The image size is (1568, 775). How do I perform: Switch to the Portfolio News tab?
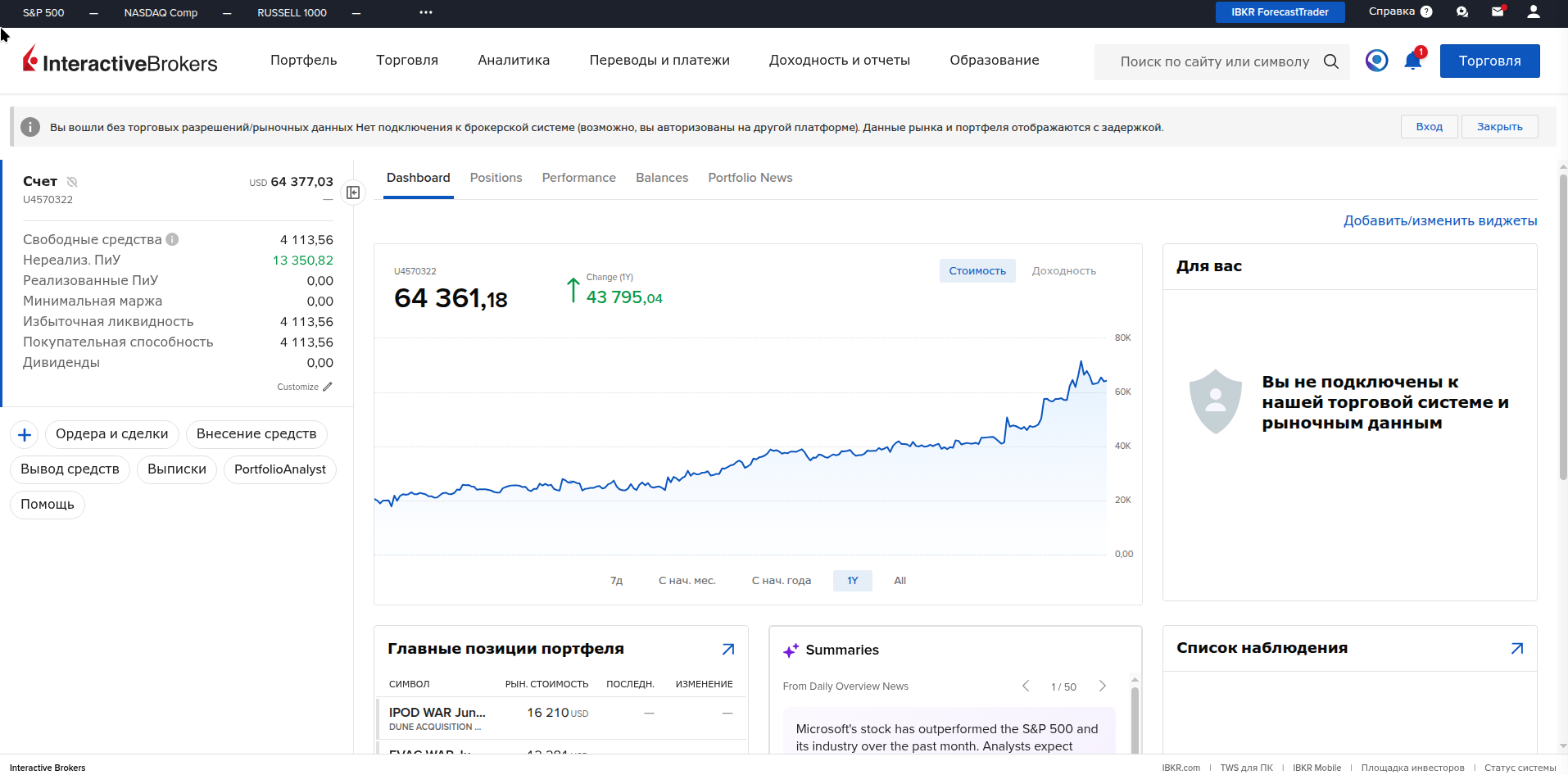(x=750, y=178)
